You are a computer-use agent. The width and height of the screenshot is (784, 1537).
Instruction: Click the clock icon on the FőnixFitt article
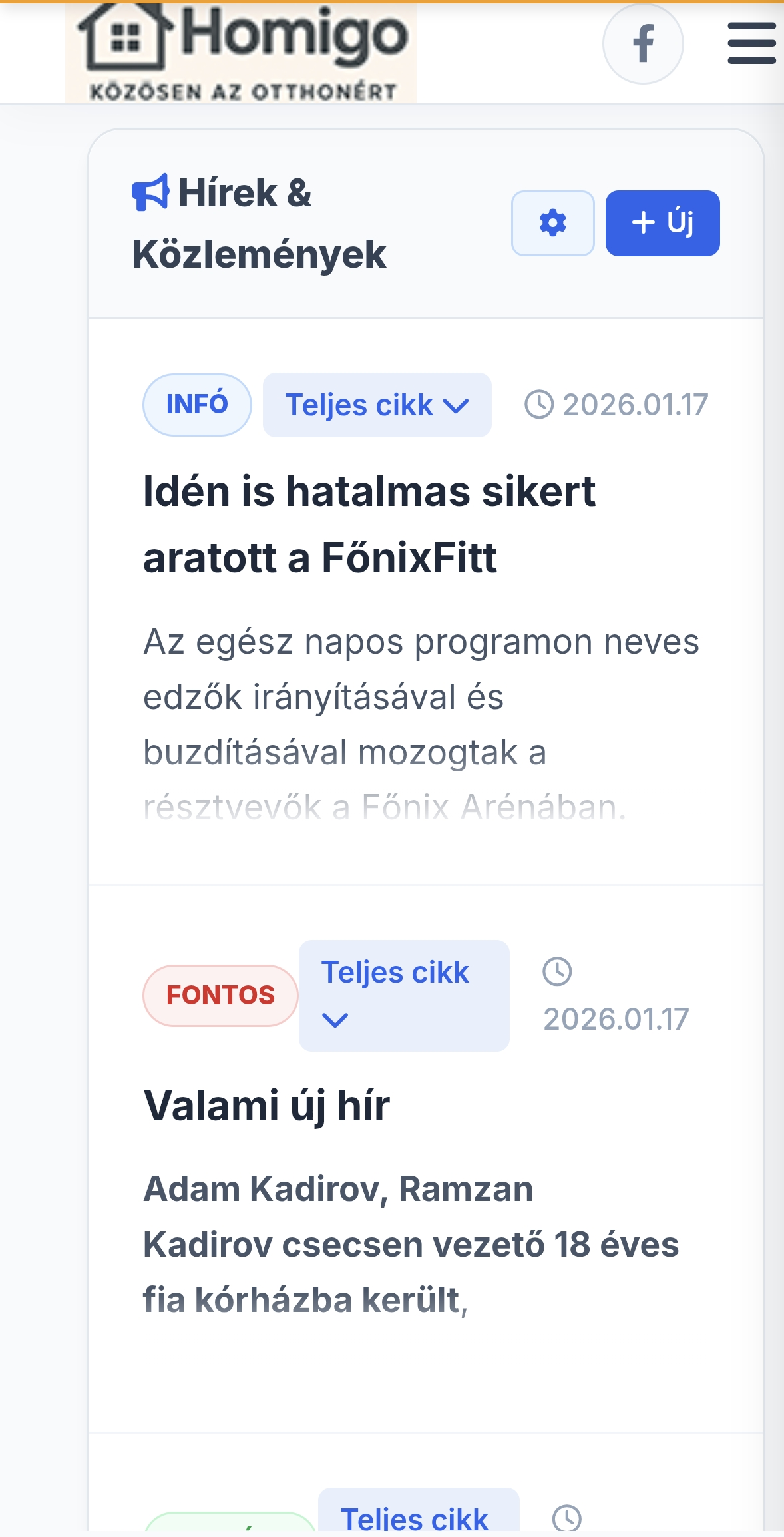(x=538, y=405)
